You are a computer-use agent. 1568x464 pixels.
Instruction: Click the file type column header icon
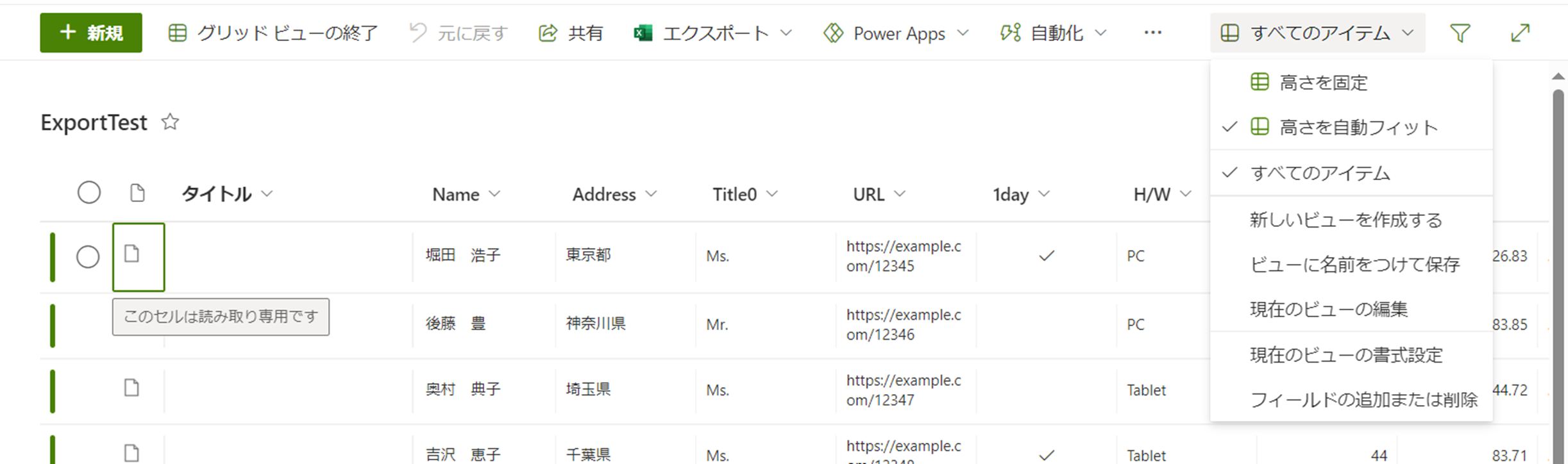[x=137, y=192]
